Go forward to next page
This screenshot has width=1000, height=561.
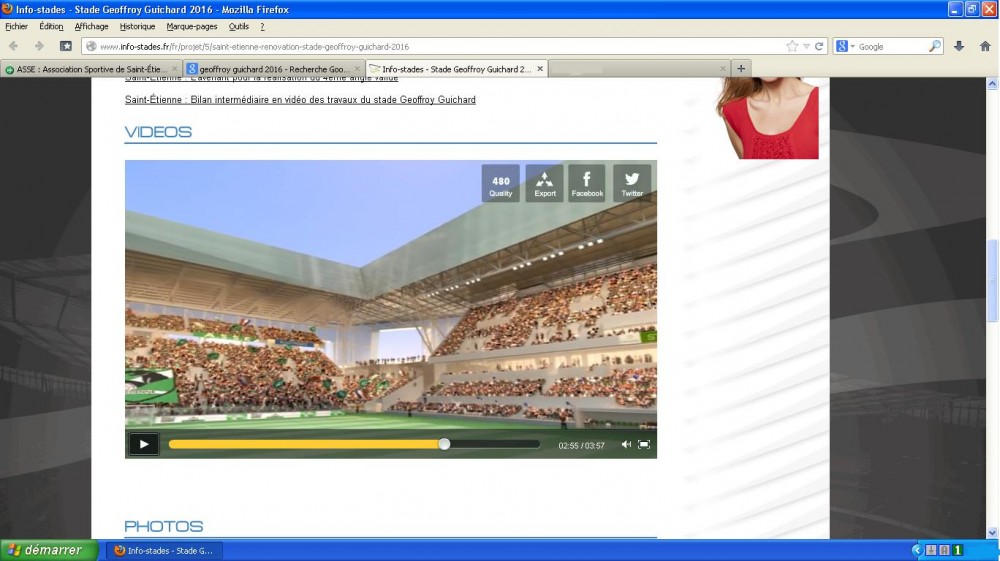(x=39, y=46)
